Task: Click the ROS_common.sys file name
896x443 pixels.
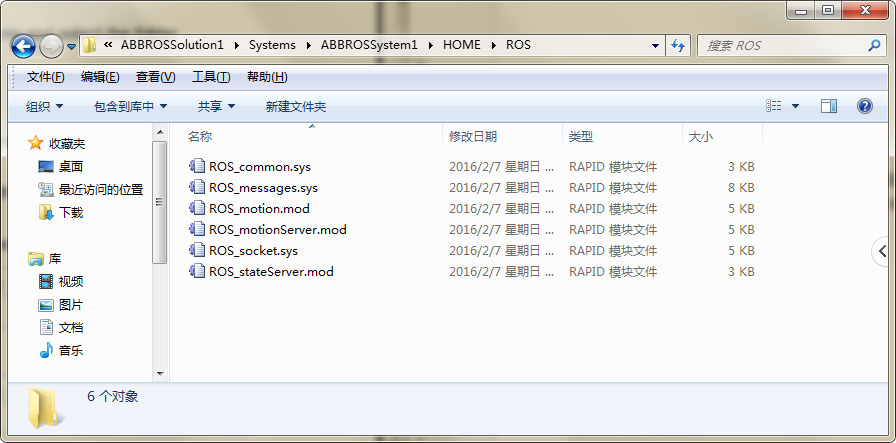Action: click(x=260, y=167)
